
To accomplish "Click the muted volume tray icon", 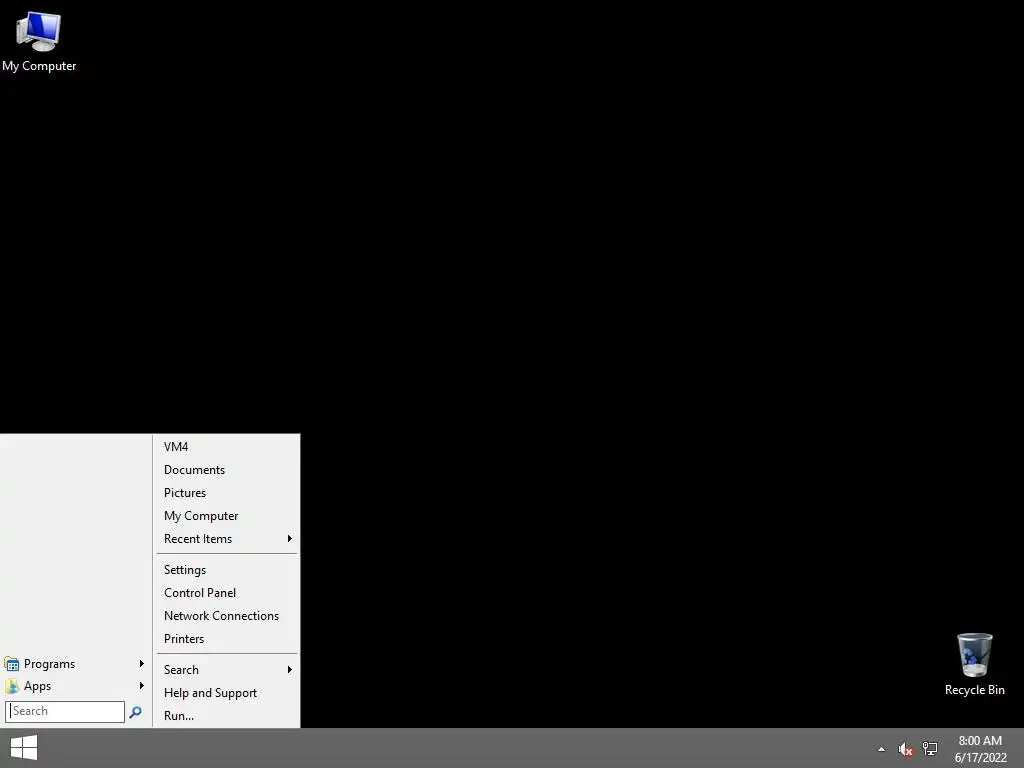I will [x=905, y=749].
